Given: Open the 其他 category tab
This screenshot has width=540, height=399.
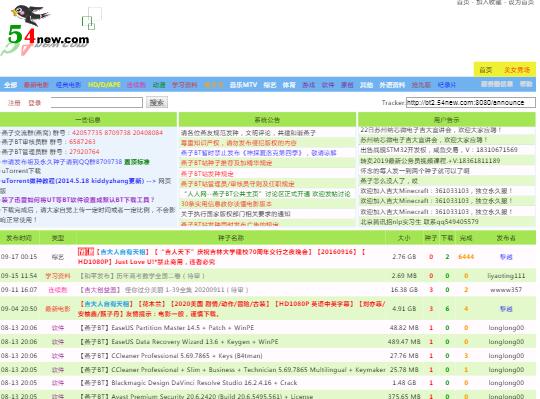Looking at the screenshot, I should tap(366, 85).
